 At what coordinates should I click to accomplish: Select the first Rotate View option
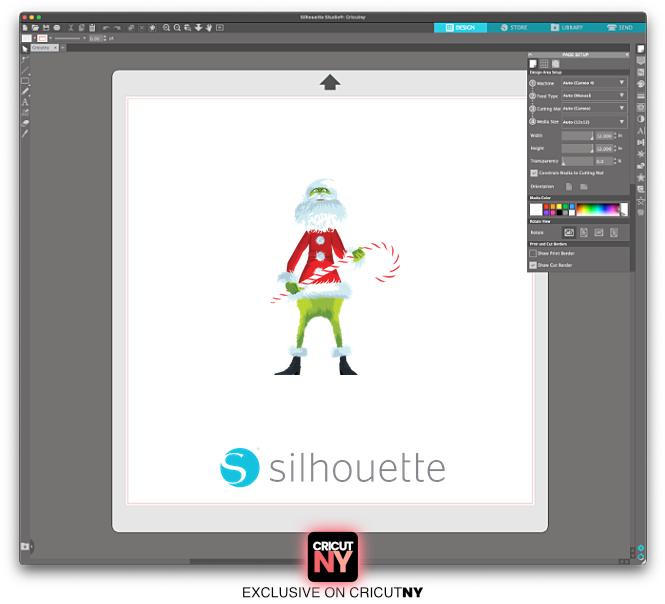(569, 232)
